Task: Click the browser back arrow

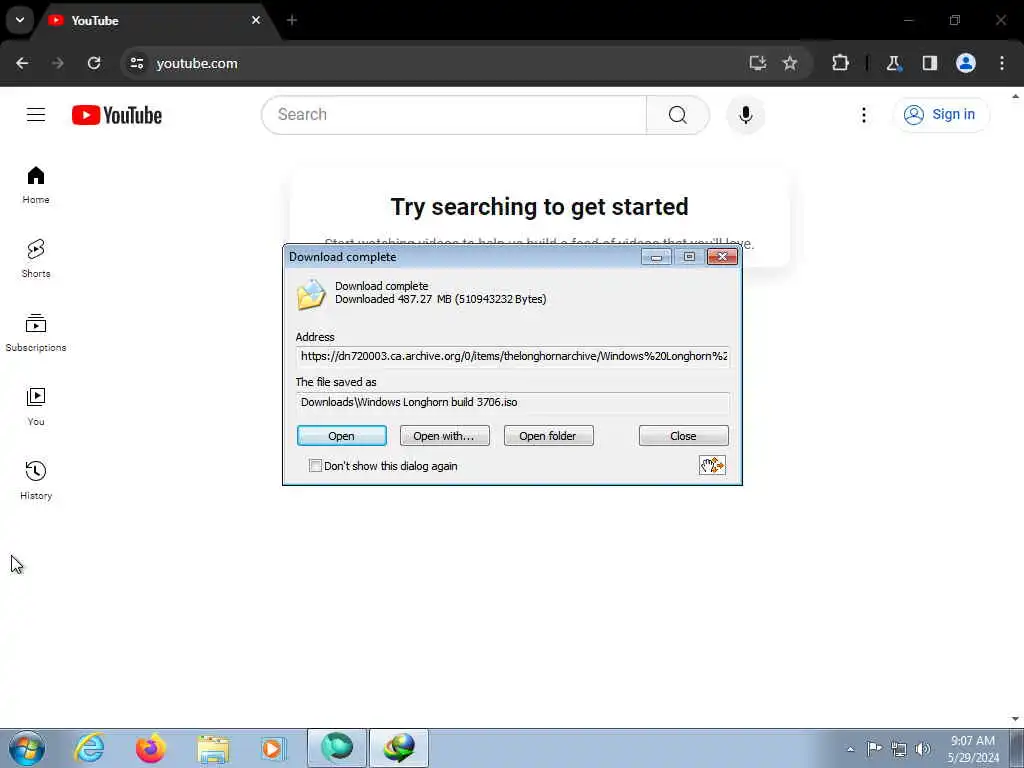Action: pyautogui.click(x=22, y=63)
